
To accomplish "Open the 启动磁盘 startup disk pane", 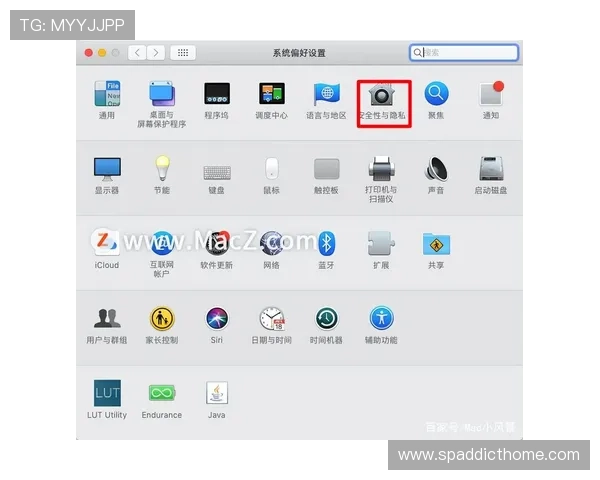I will click(490, 169).
